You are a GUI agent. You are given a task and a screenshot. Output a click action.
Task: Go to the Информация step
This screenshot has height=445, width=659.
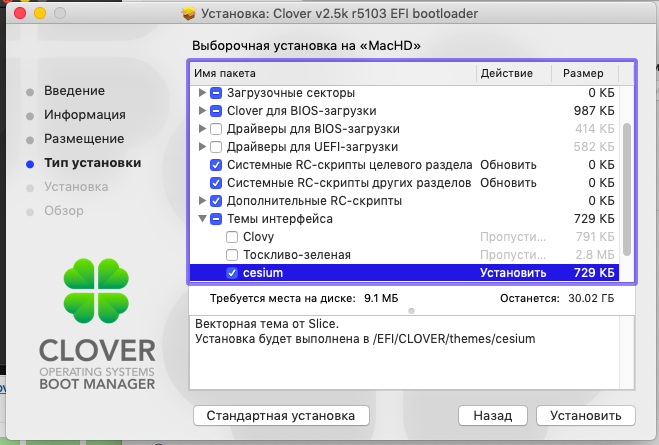tap(85, 115)
